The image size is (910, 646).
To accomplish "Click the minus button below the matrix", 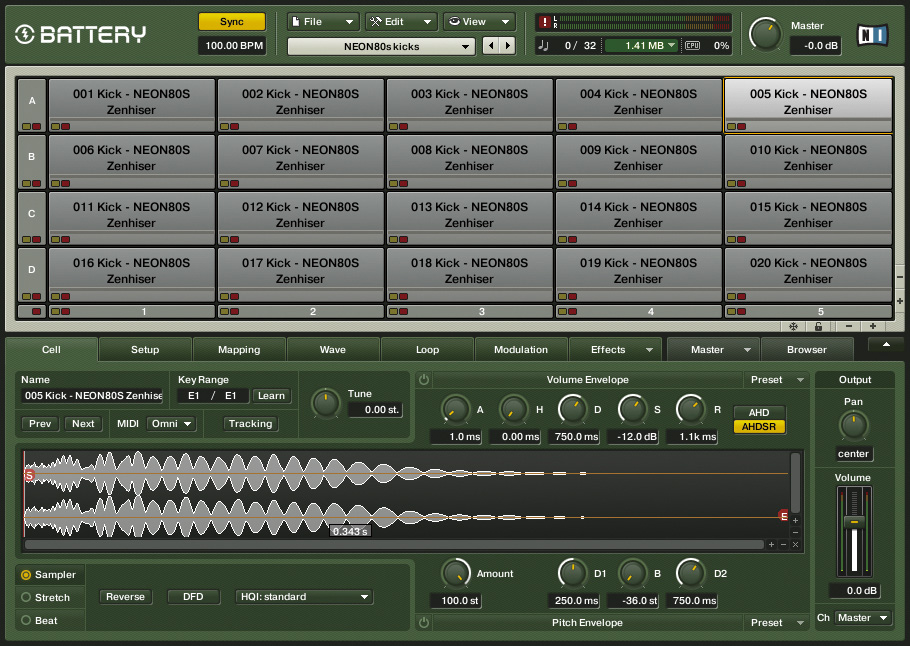I will tap(848, 326).
